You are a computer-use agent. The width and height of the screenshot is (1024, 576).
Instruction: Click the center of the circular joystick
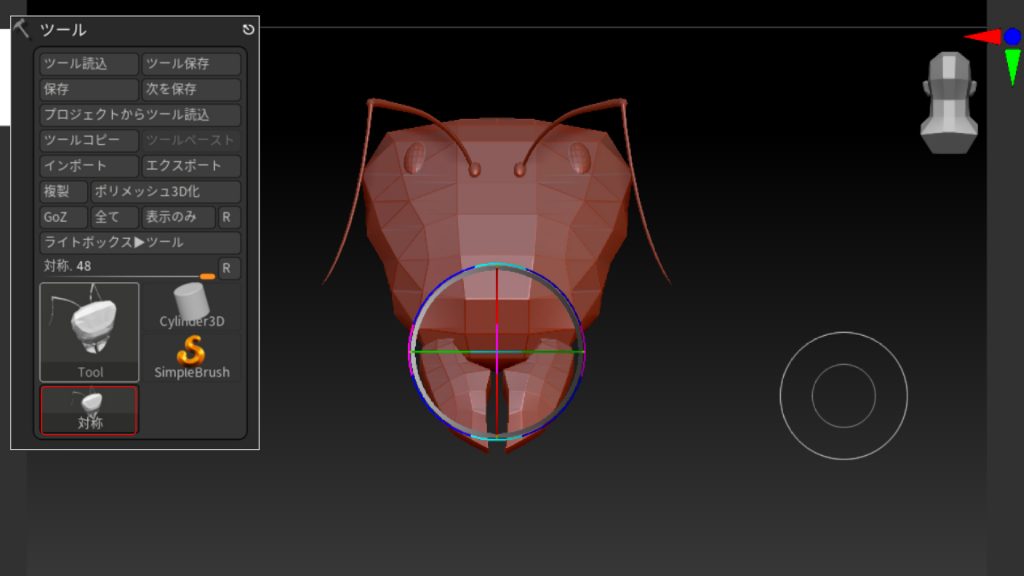click(843, 396)
